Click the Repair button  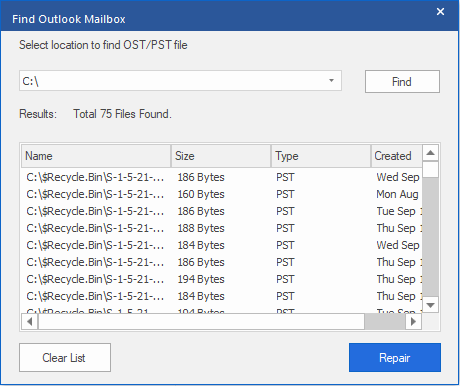(x=395, y=358)
